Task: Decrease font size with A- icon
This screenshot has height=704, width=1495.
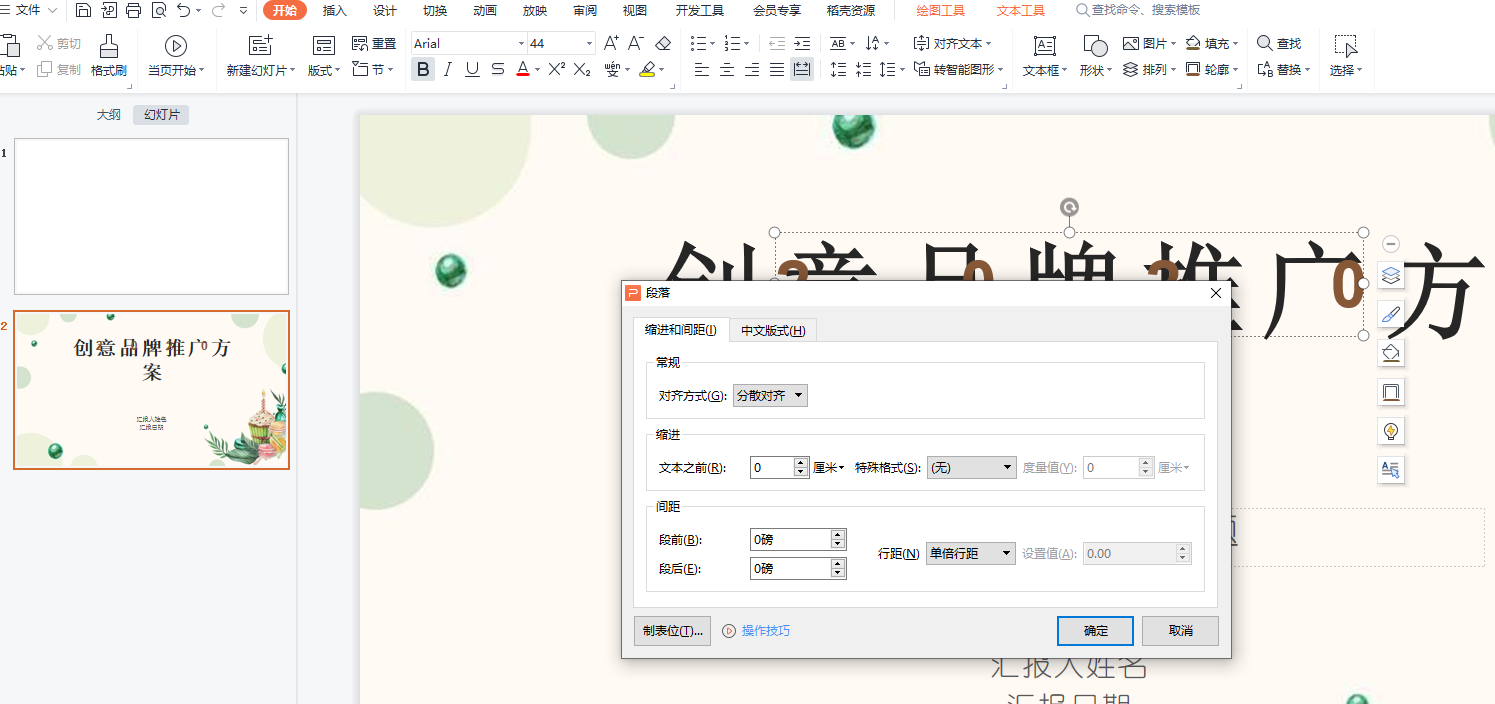Action: 636,43
